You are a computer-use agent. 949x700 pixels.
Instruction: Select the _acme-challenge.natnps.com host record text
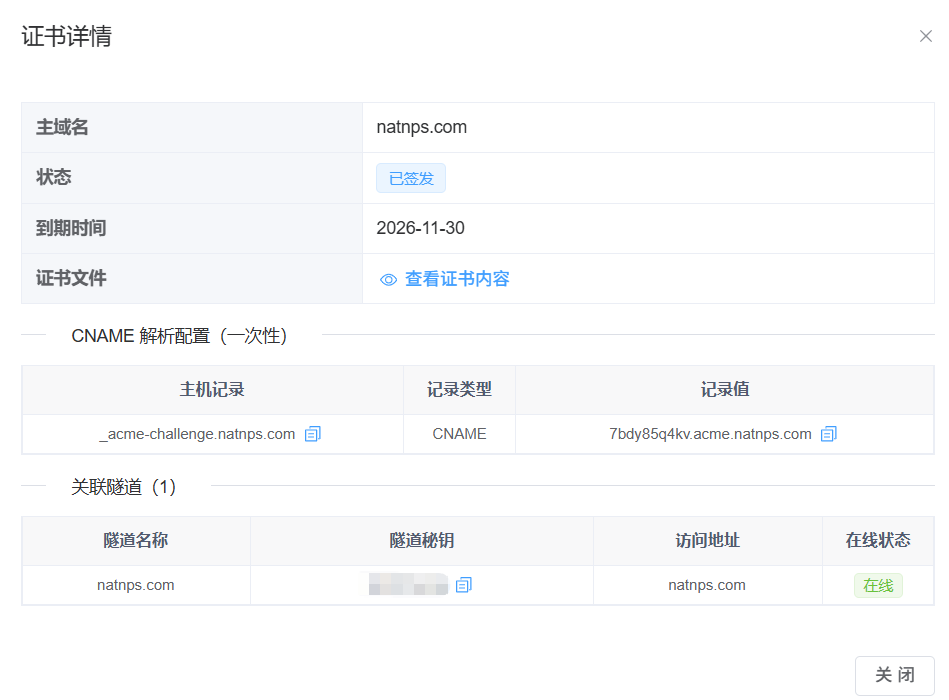pyautogui.click(x=197, y=434)
